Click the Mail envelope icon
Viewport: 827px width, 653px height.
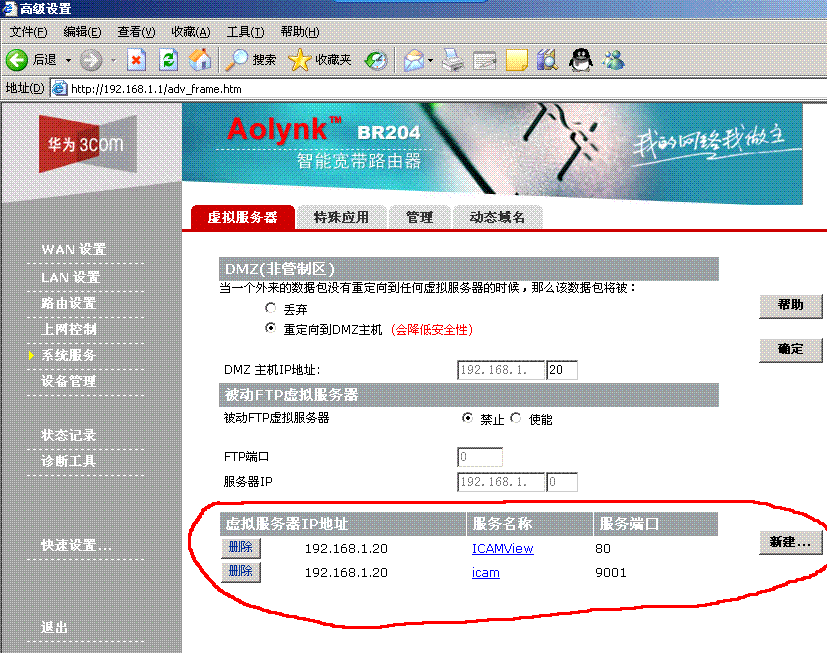pyautogui.click(x=415, y=60)
